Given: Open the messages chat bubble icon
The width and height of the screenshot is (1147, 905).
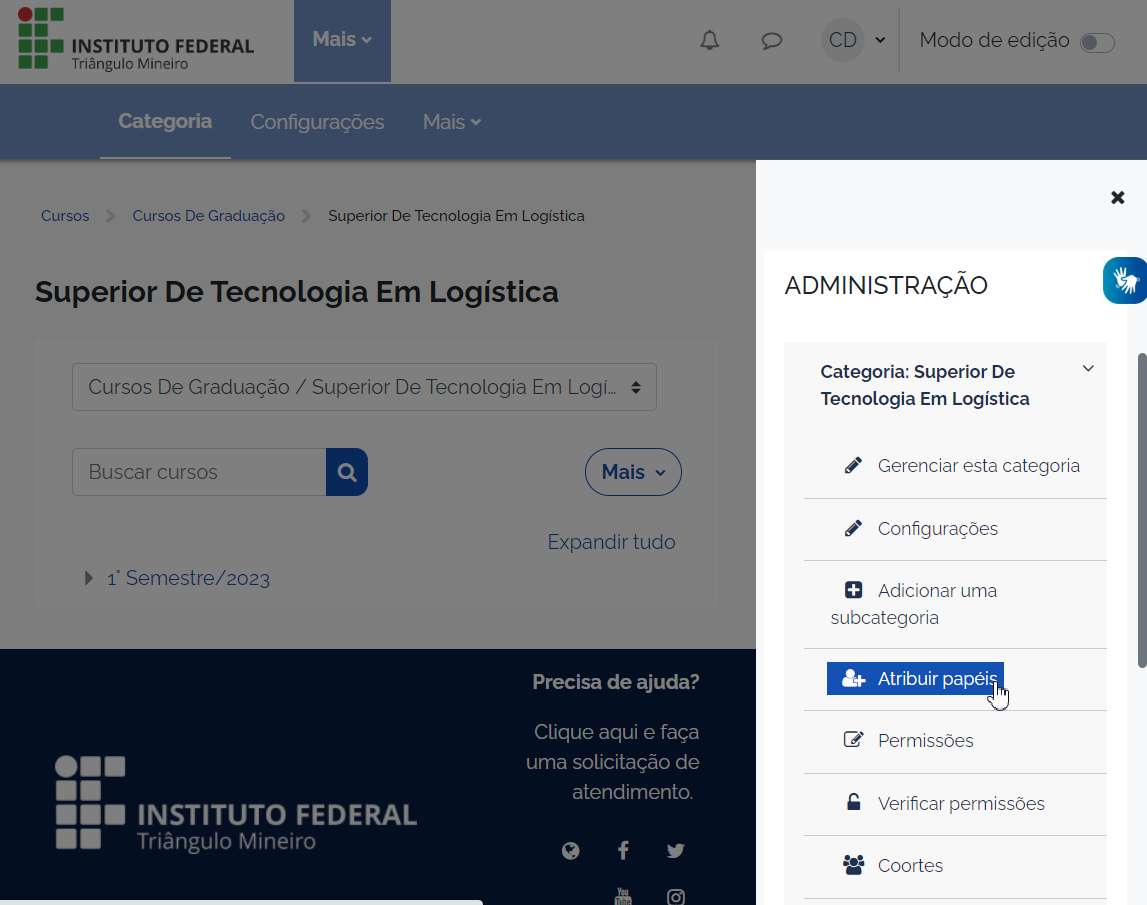Looking at the screenshot, I should coord(771,41).
